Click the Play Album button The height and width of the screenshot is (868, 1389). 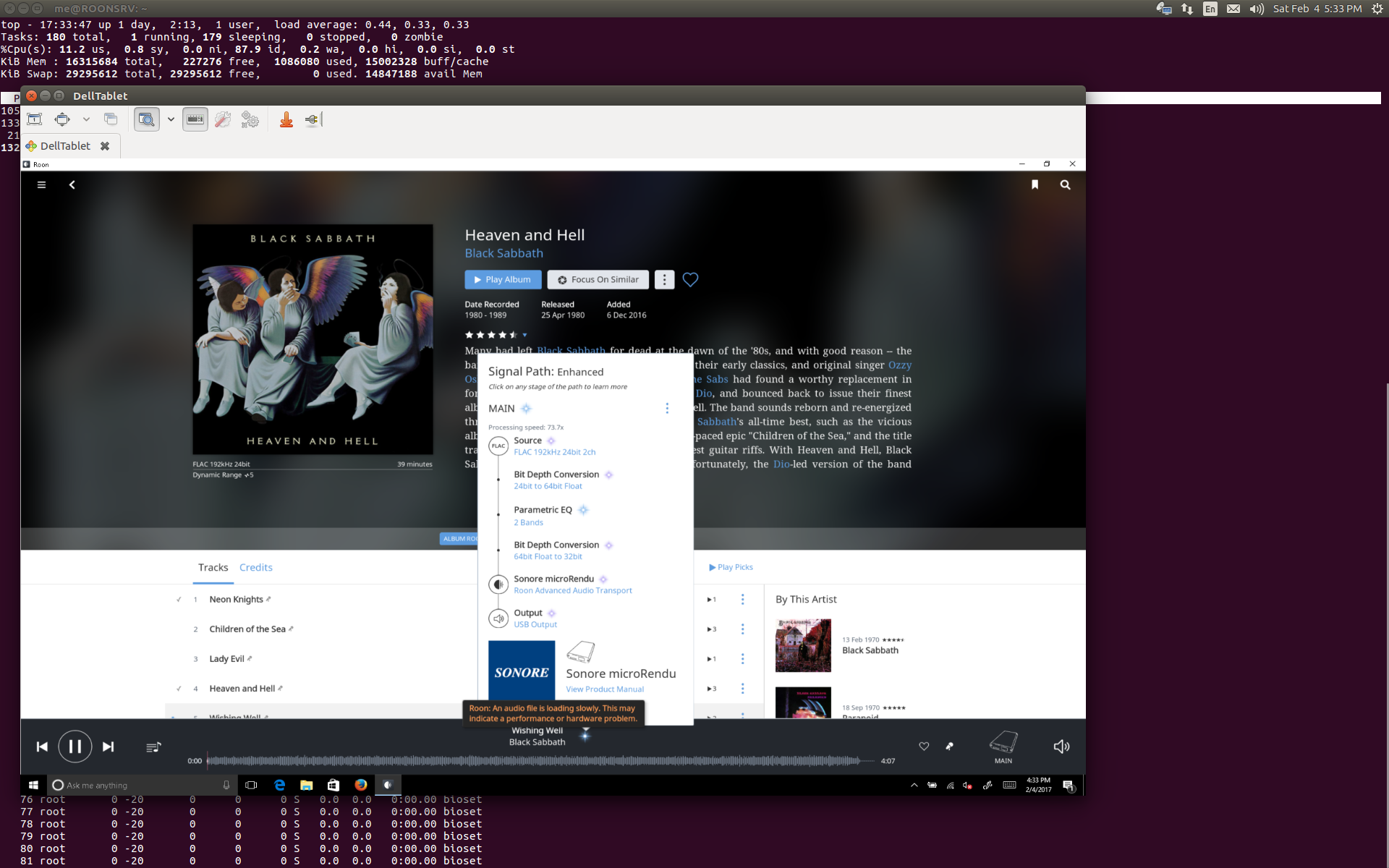coord(503,280)
